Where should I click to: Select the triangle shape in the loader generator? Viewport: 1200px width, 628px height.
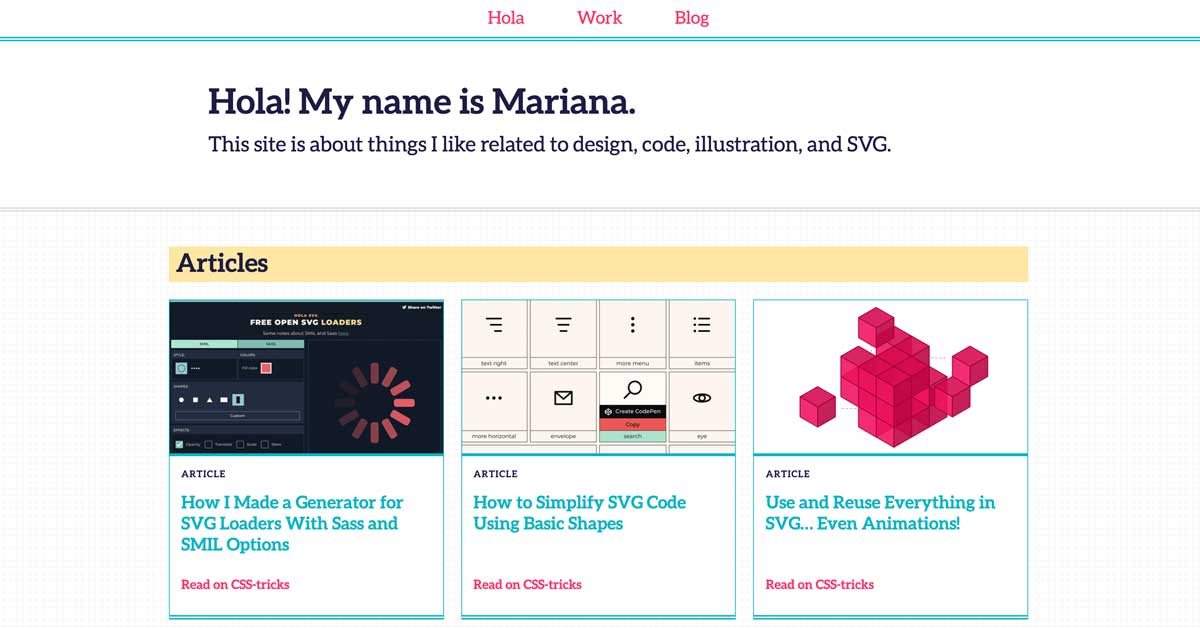[209, 399]
